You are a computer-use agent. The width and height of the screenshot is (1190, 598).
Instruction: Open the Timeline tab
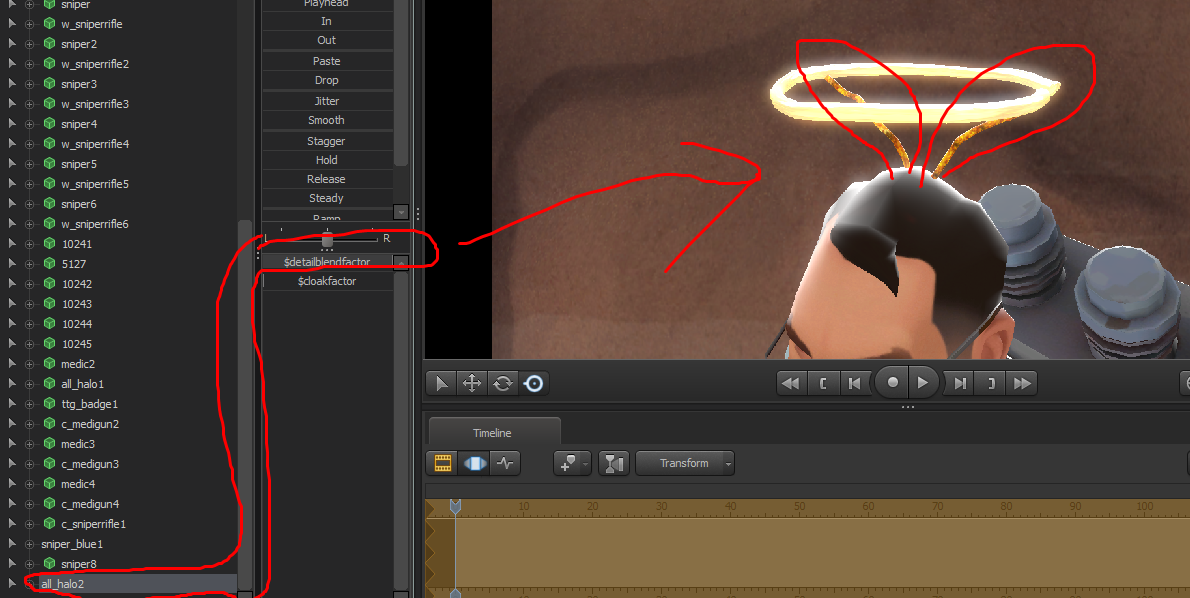coord(493,433)
